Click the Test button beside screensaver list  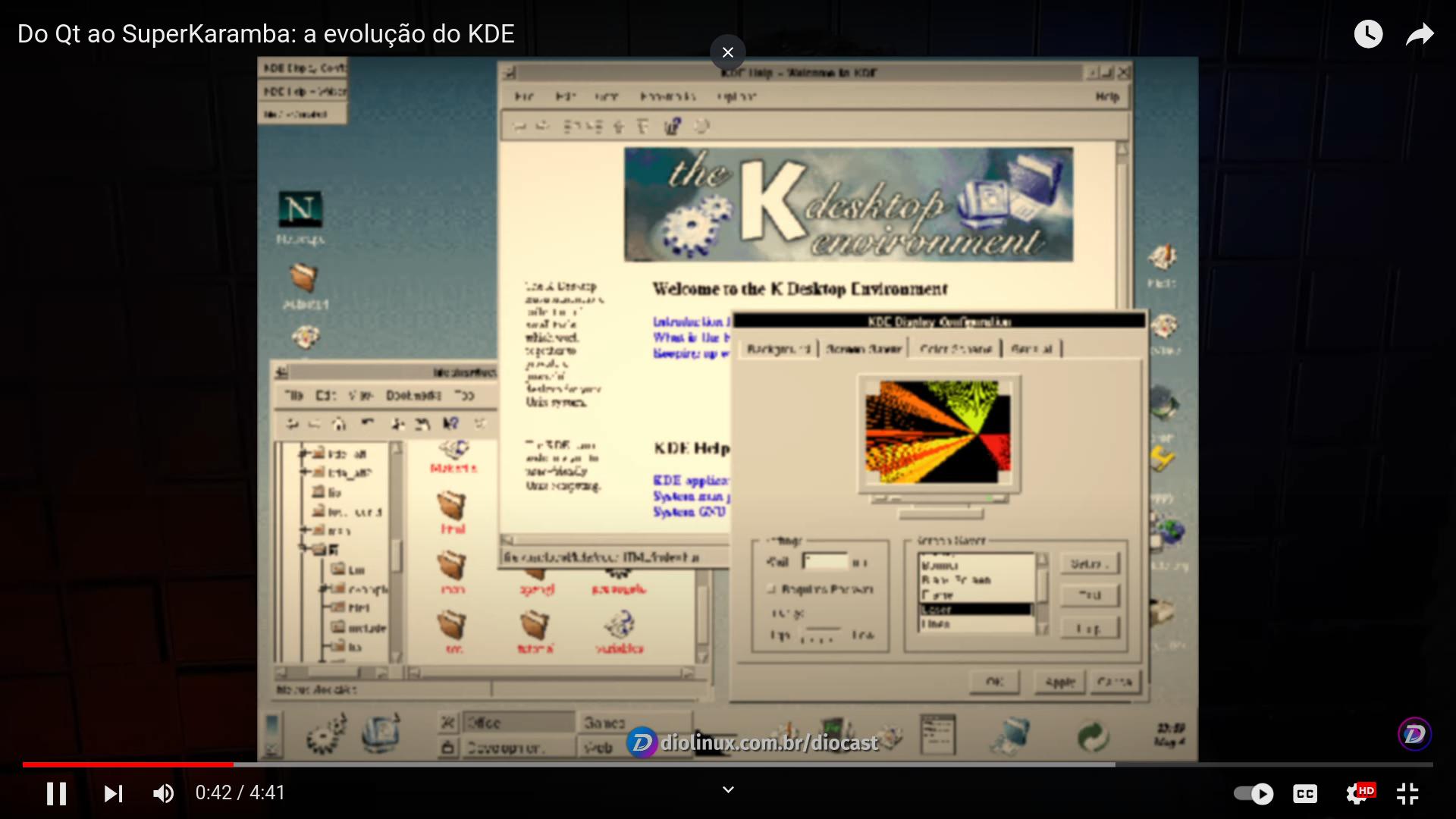[1089, 595]
